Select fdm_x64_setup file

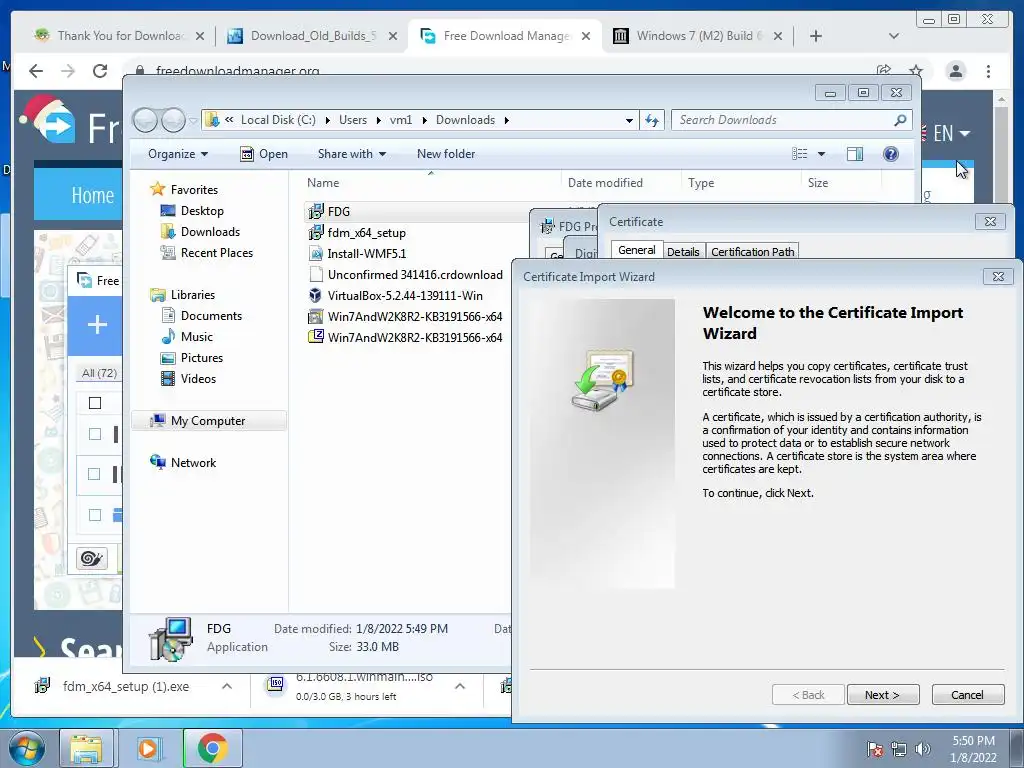click(366, 232)
